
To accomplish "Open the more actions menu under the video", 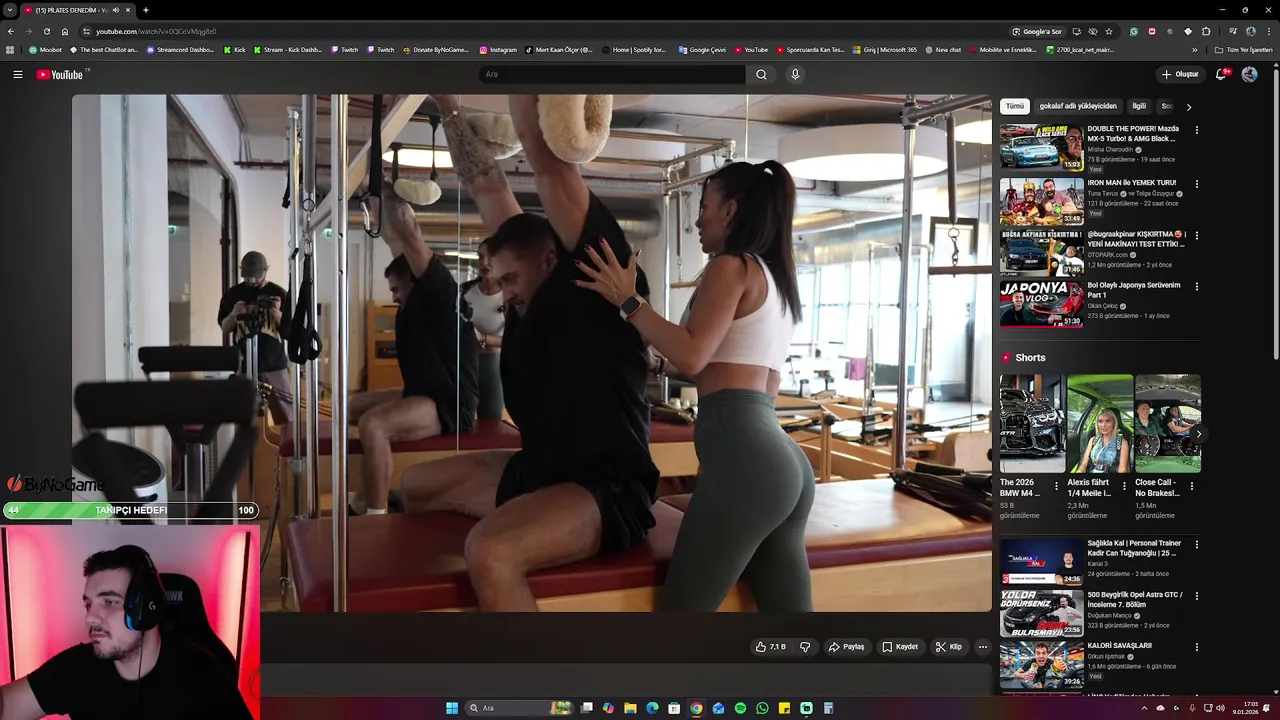I will (982, 647).
